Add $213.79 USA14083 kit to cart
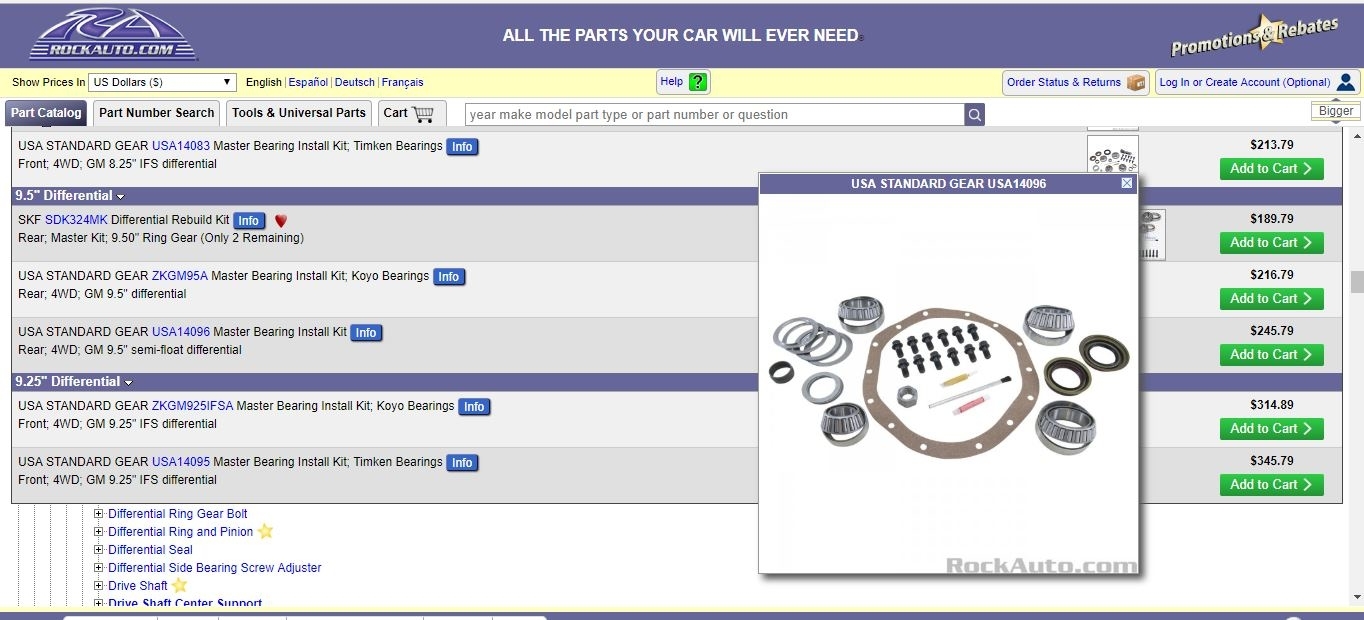 [x=1272, y=169]
